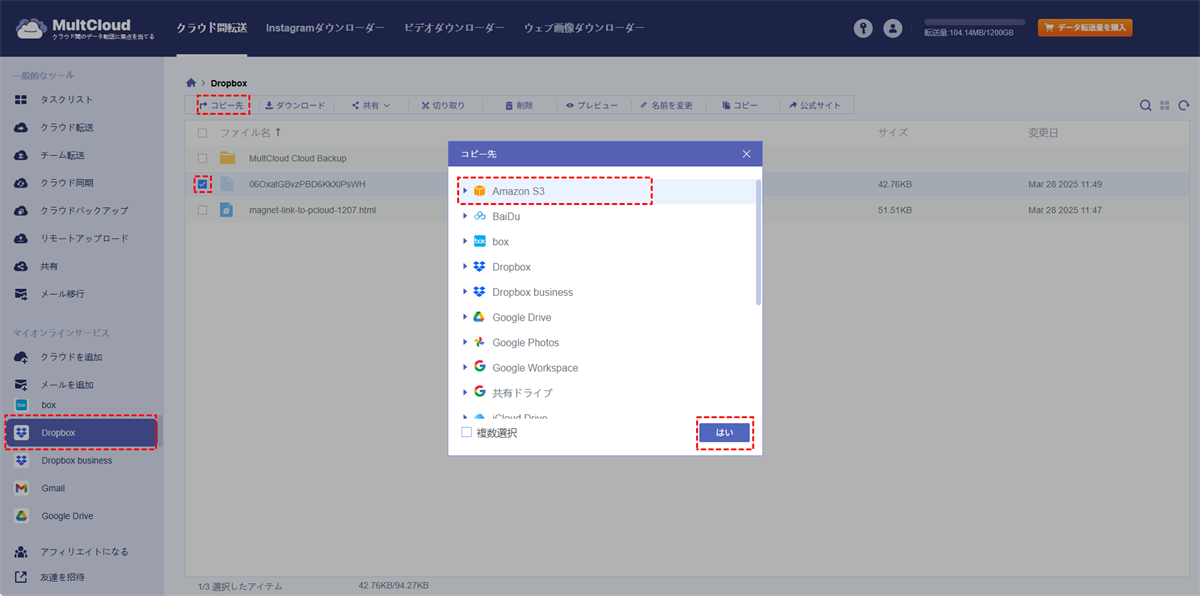Expand BaiDu in copy dialog

[x=465, y=216]
